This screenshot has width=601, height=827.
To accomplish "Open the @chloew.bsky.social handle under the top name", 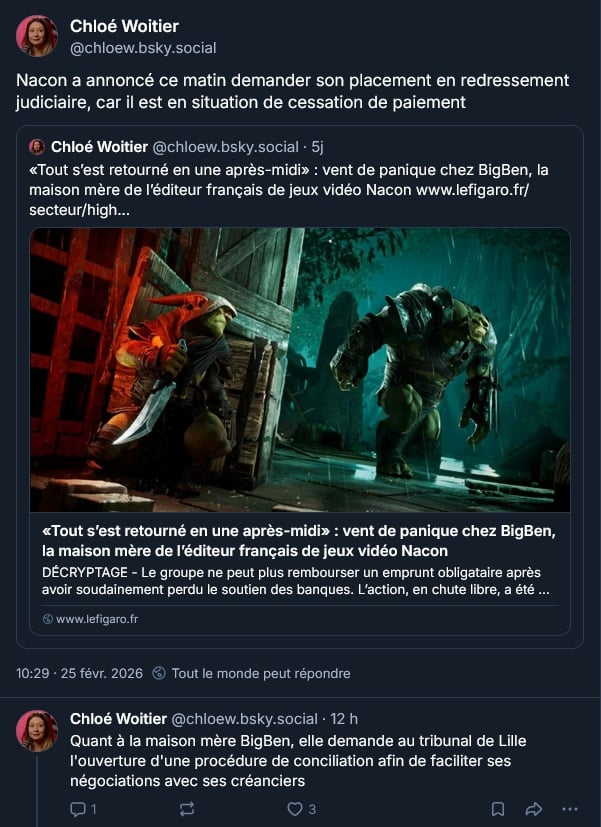I will point(143,48).
